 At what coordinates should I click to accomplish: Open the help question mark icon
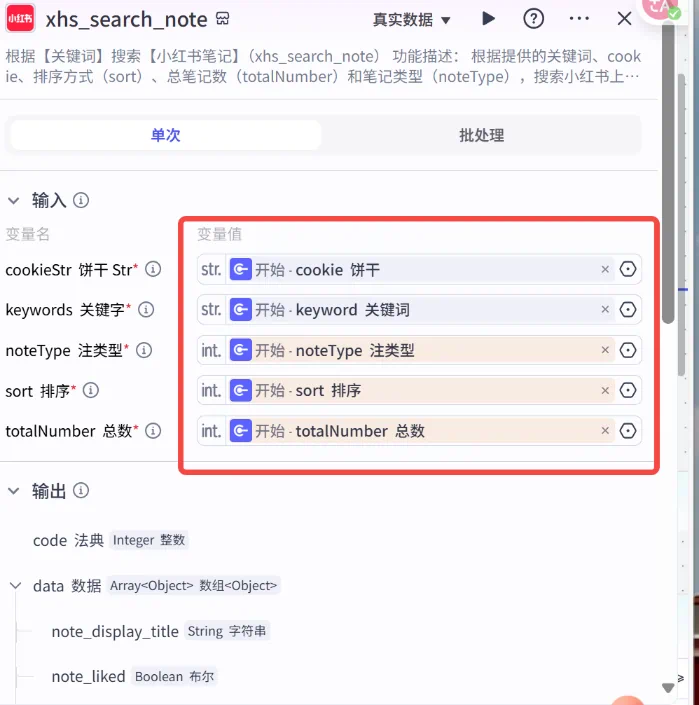(534, 19)
